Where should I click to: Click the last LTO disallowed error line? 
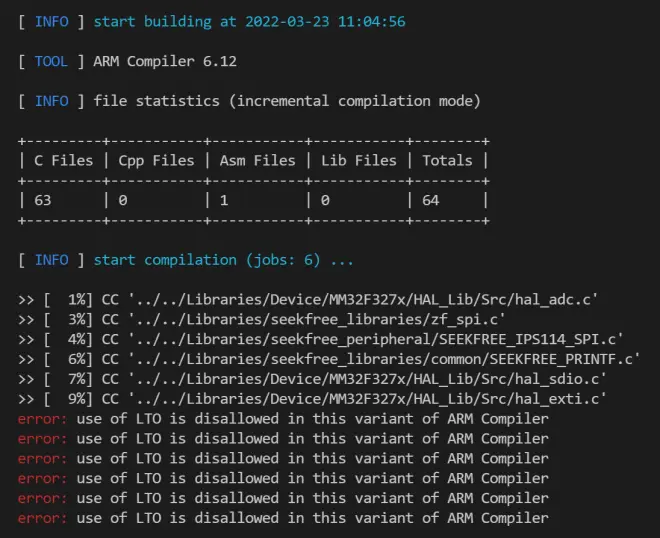(x=283, y=518)
